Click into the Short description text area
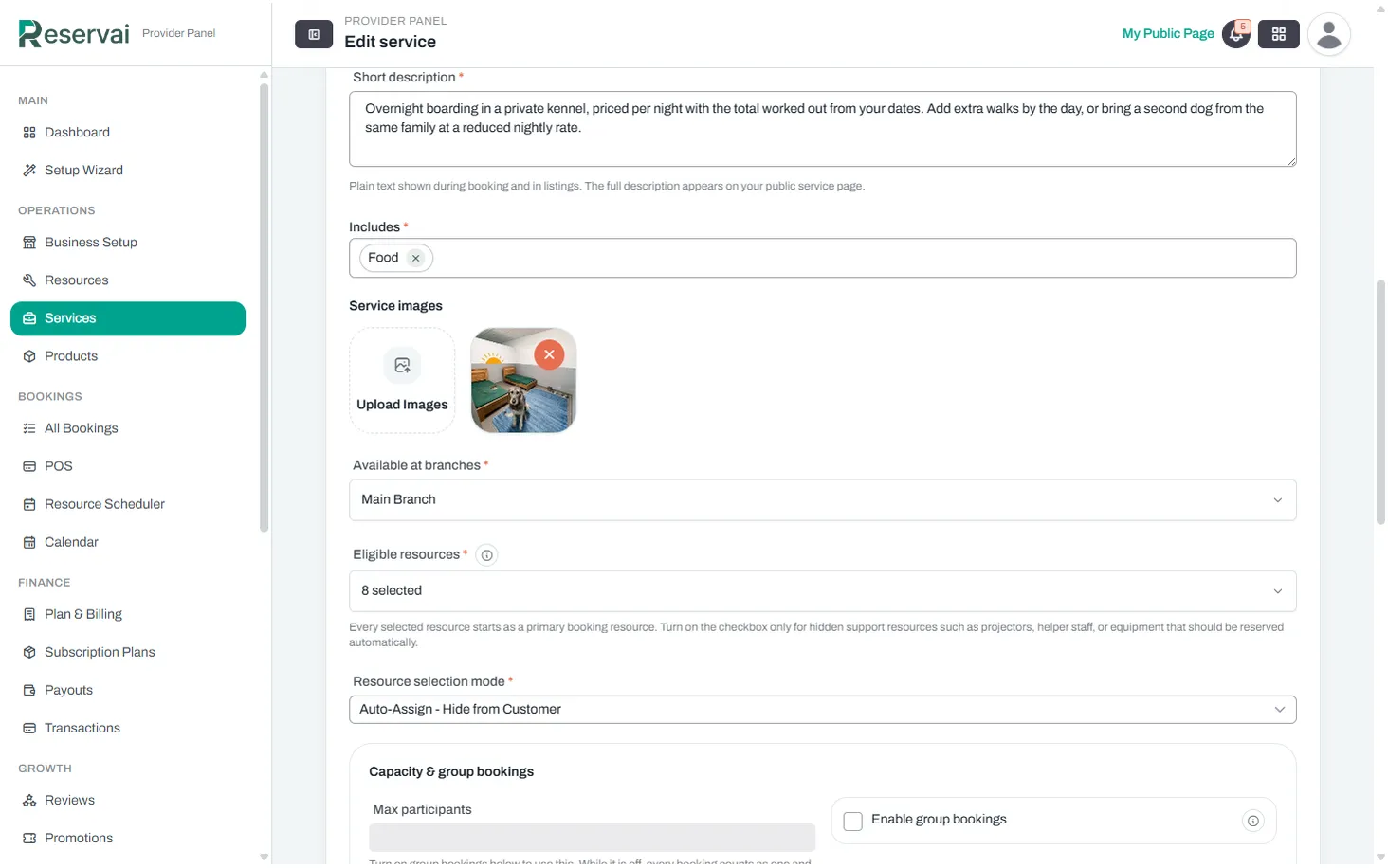The height and width of the screenshot is (868, 1388). coord(822,129)
